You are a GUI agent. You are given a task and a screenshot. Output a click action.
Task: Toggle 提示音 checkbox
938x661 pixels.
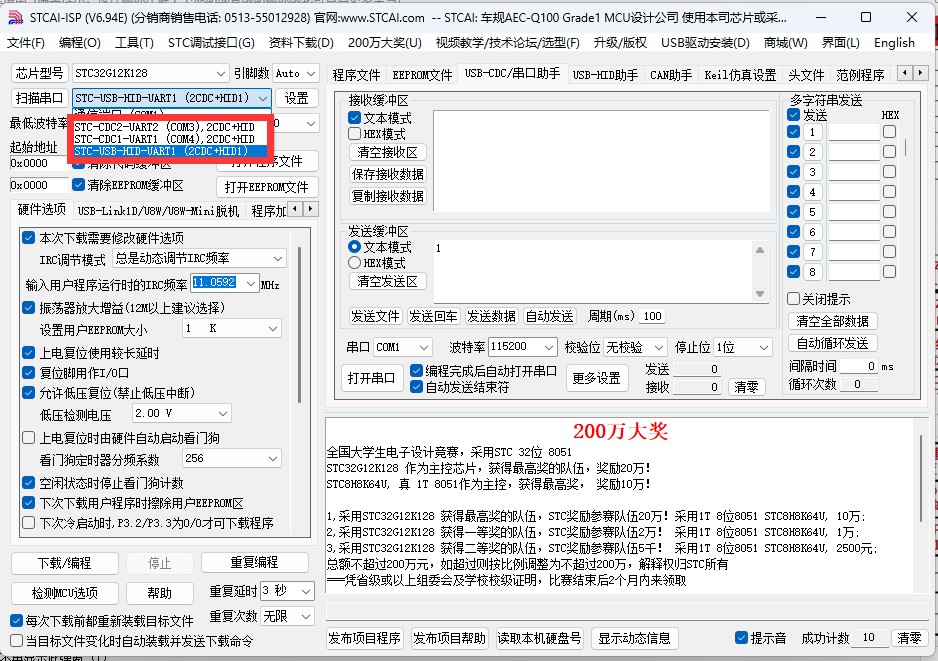pyautogui.click(x=741, y=638)
